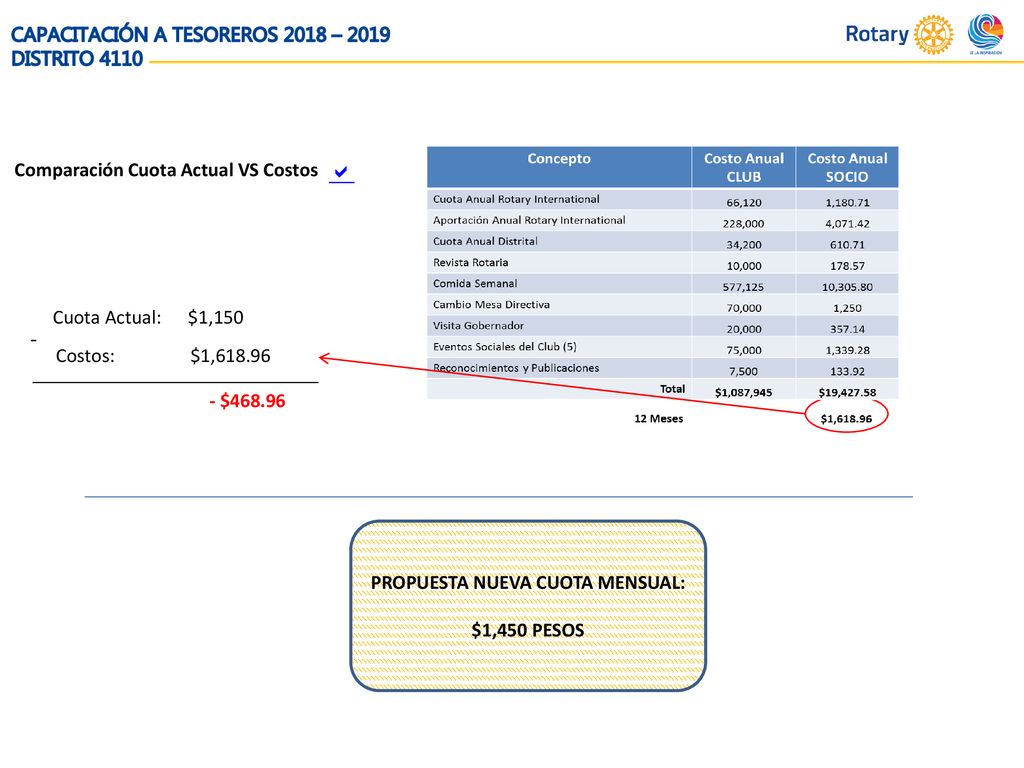
Task: Click the costs amount $1,618.96 beside 'Costos:'
Action: coord(230,356)
